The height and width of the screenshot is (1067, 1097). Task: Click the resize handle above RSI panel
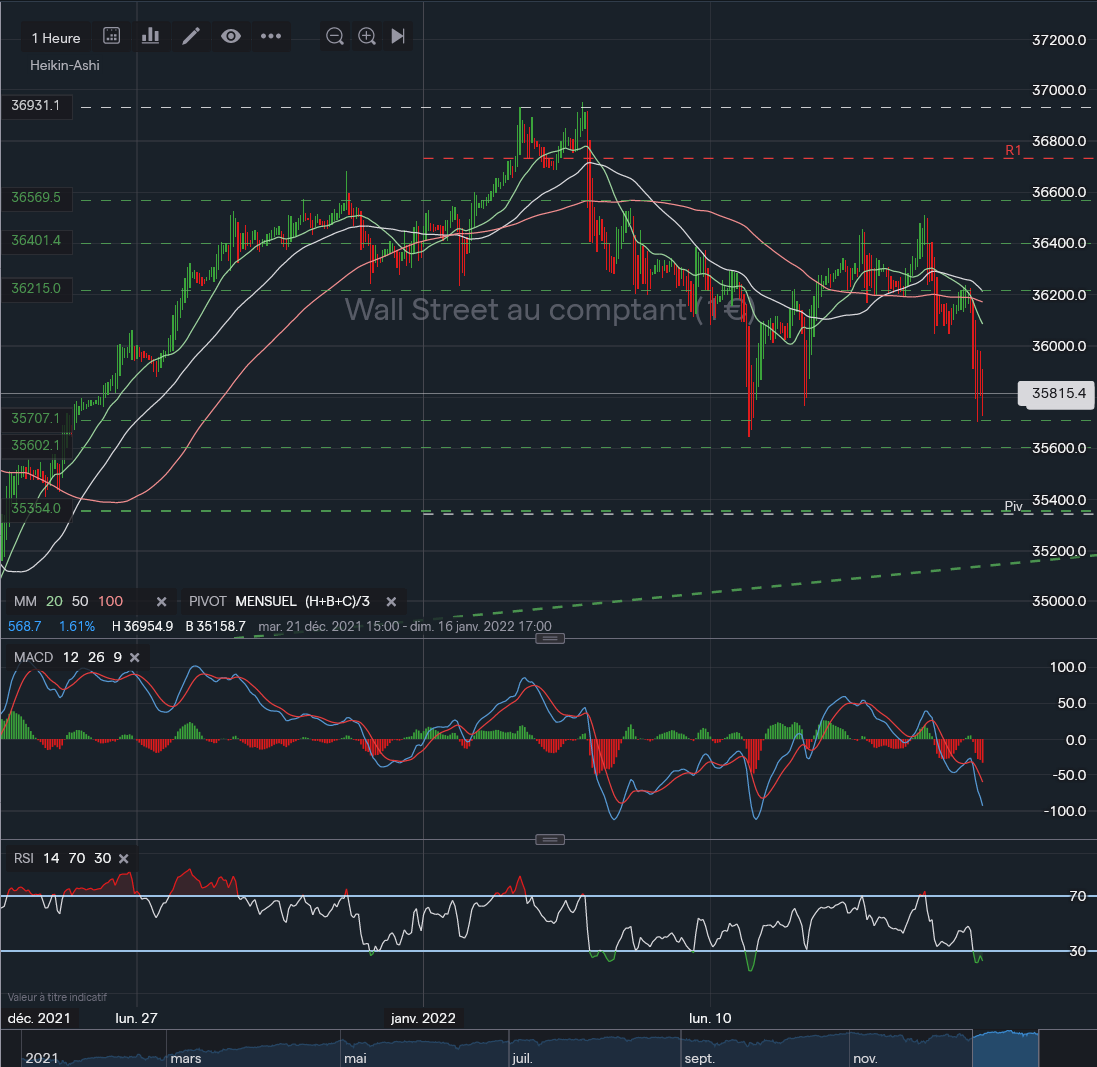click(x=550, y=840)
